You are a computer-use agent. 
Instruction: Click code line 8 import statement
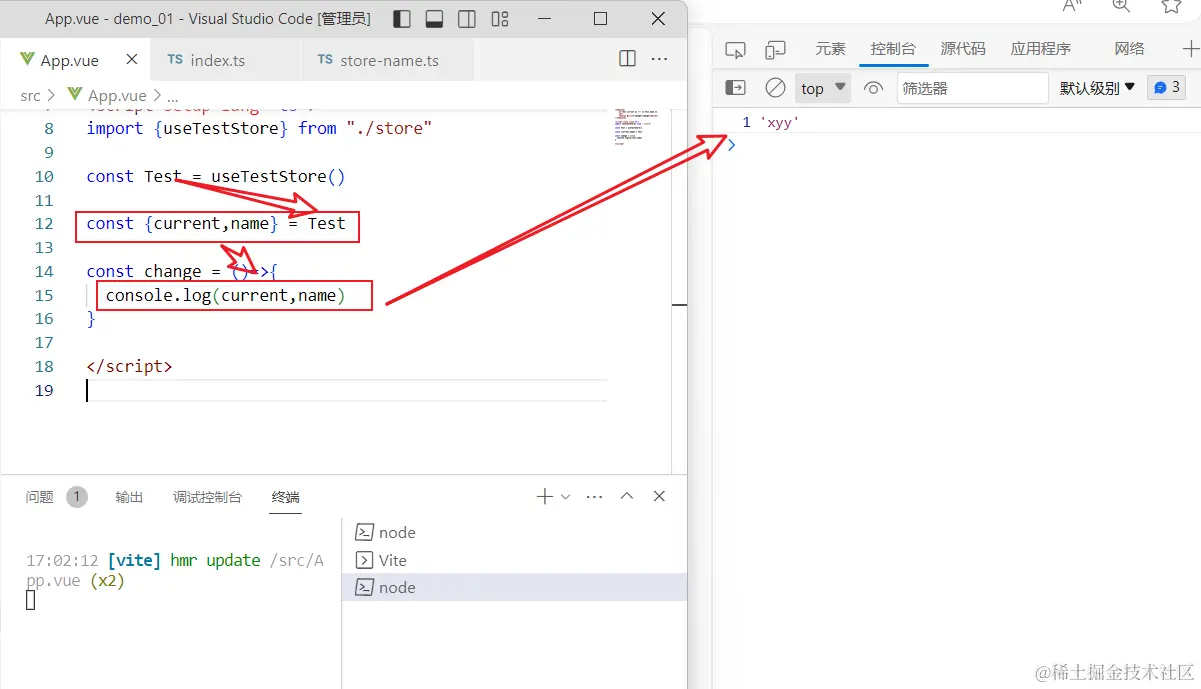(x=259, y=128)
